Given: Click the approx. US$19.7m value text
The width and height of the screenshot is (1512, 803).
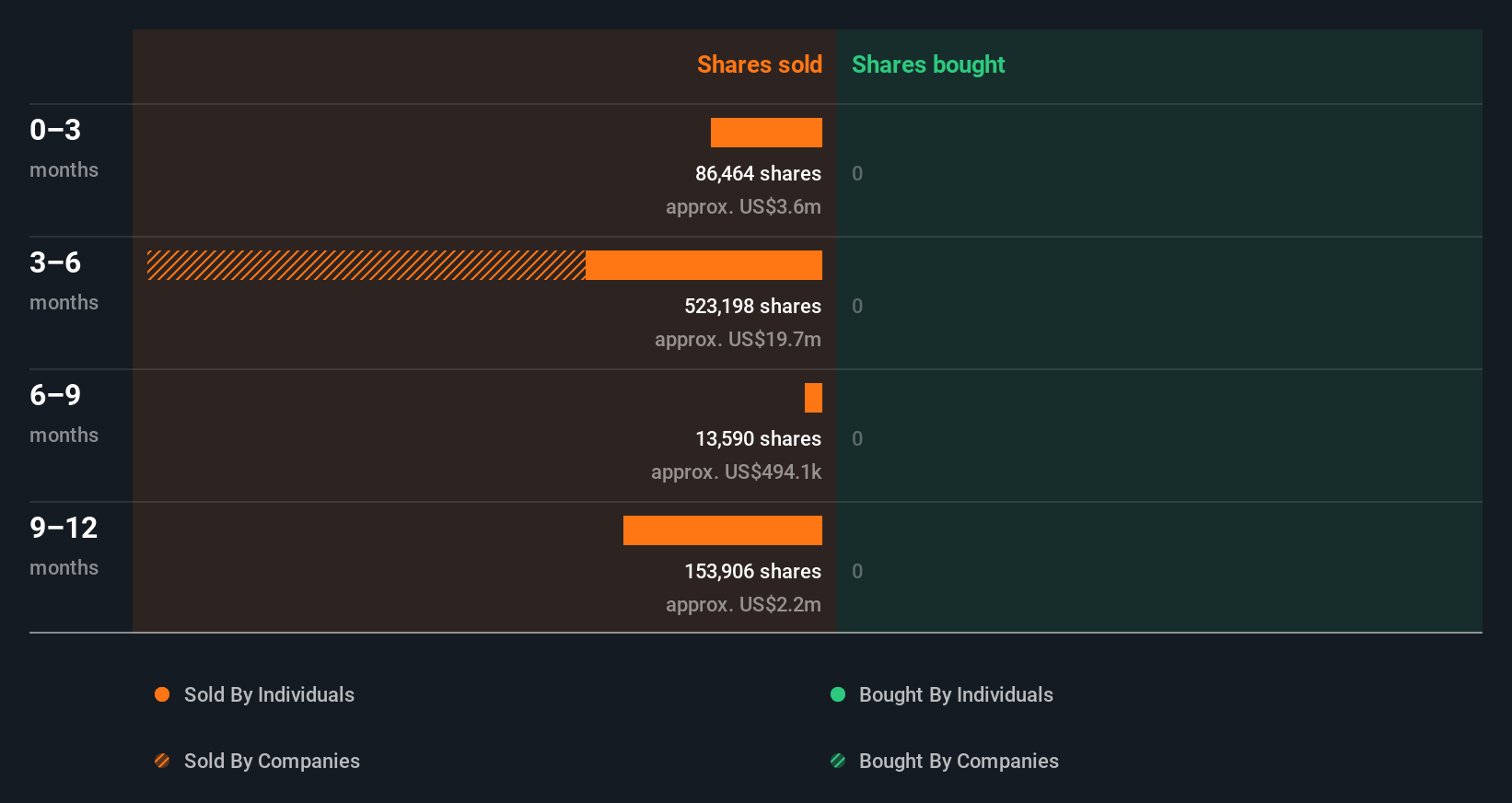Looking at the screenshot, I should [x=738, y=339].
